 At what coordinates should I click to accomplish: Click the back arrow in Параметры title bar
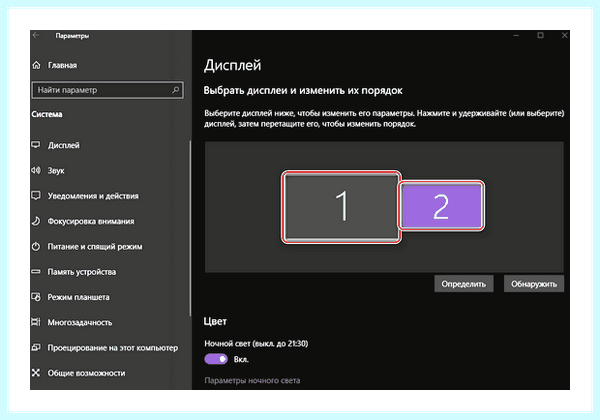click(36, 35)
